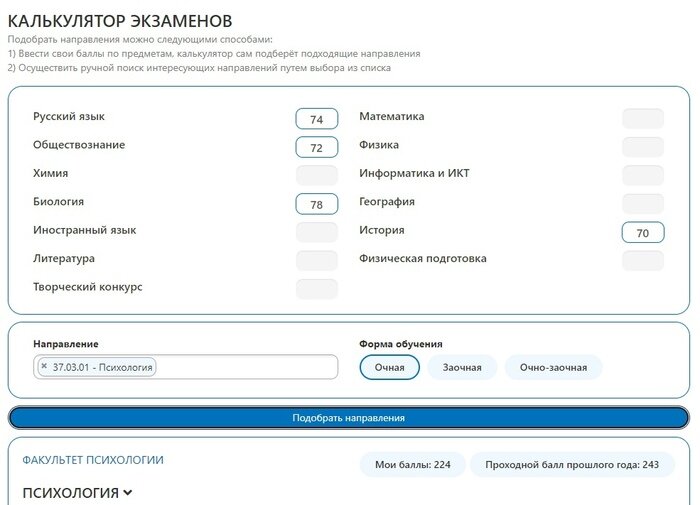Click the История label
This screenshot has width=700, height=505.
pos(382,230)
